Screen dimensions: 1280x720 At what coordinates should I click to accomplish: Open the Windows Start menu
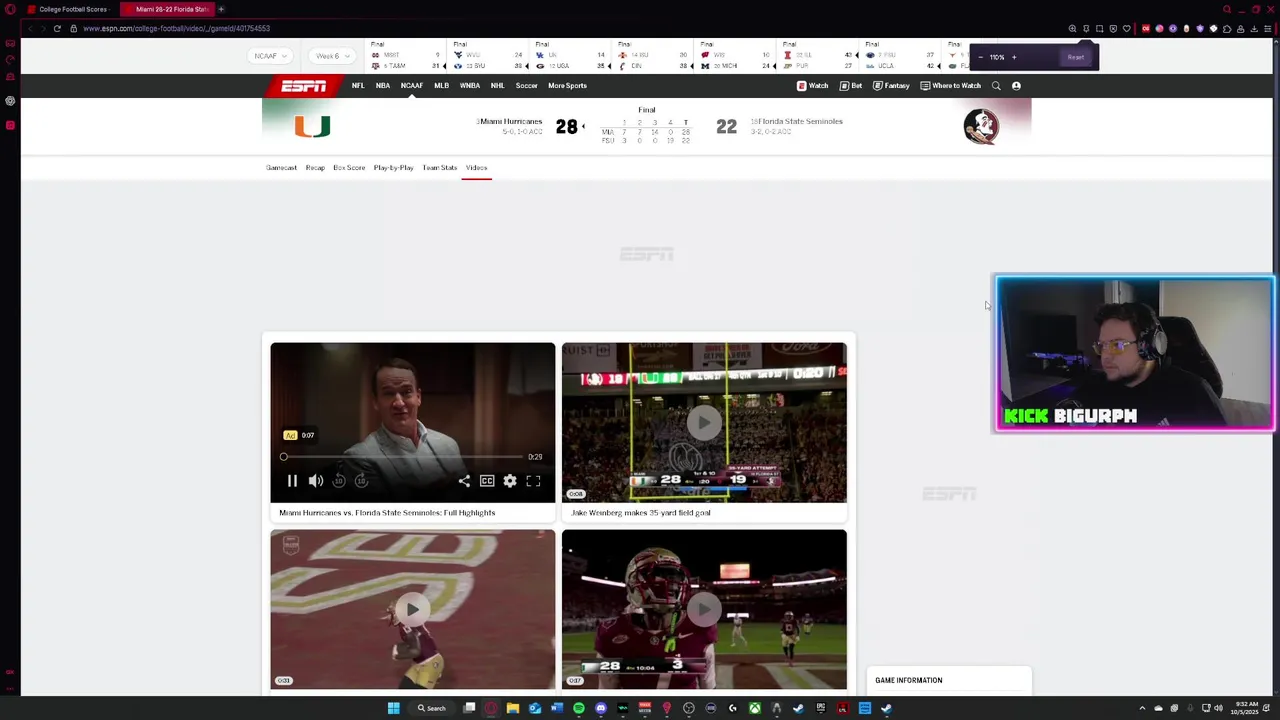click(393, 708)
